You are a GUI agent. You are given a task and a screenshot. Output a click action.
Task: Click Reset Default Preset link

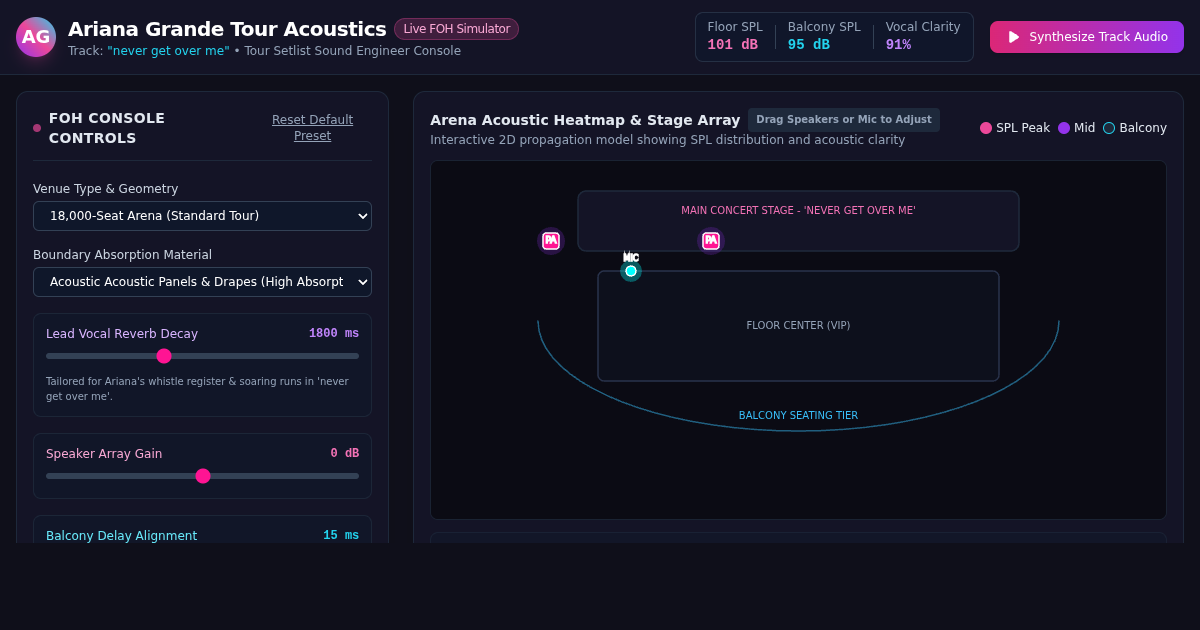tap(312, 128)
